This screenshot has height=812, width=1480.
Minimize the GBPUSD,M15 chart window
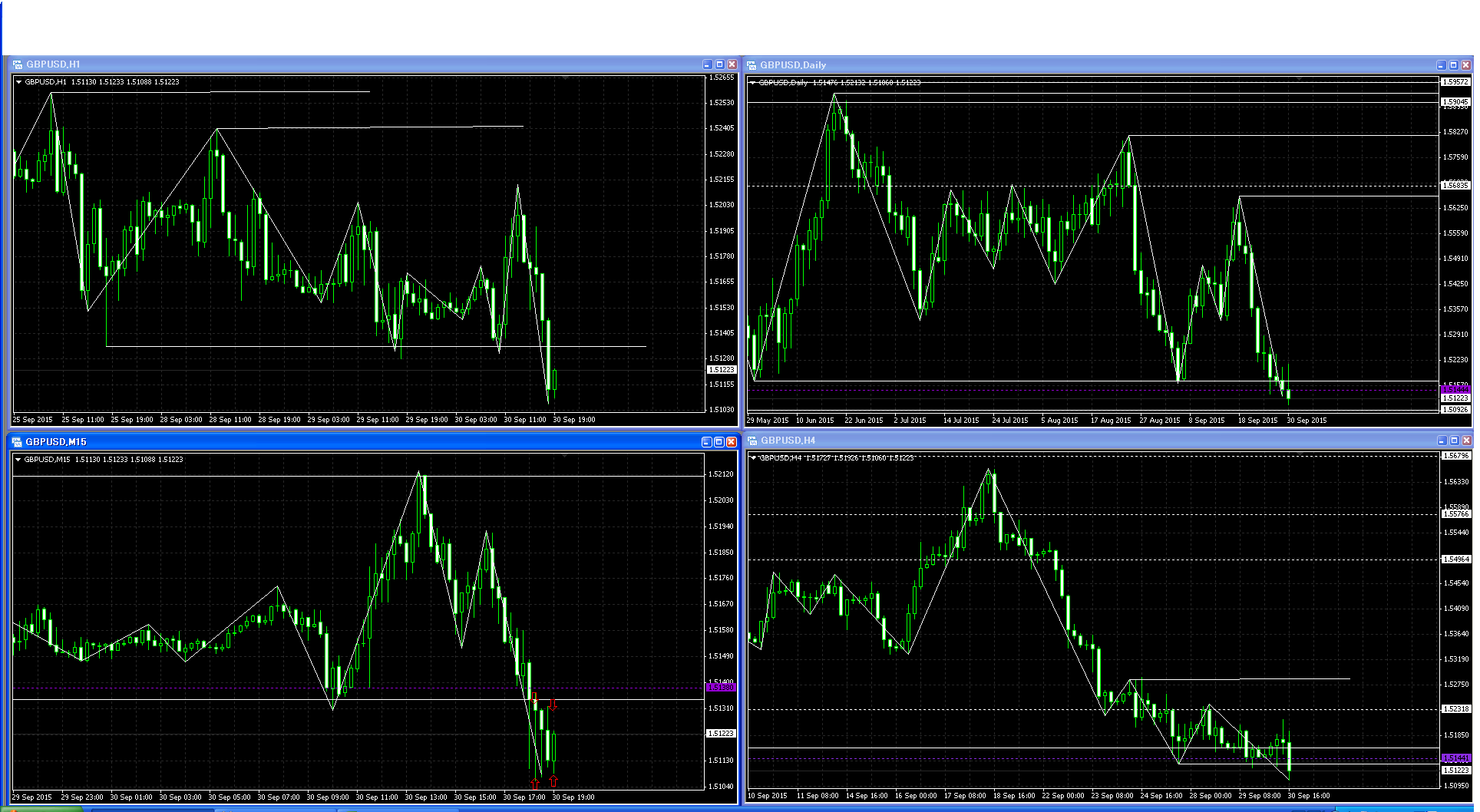coord(706,442)
